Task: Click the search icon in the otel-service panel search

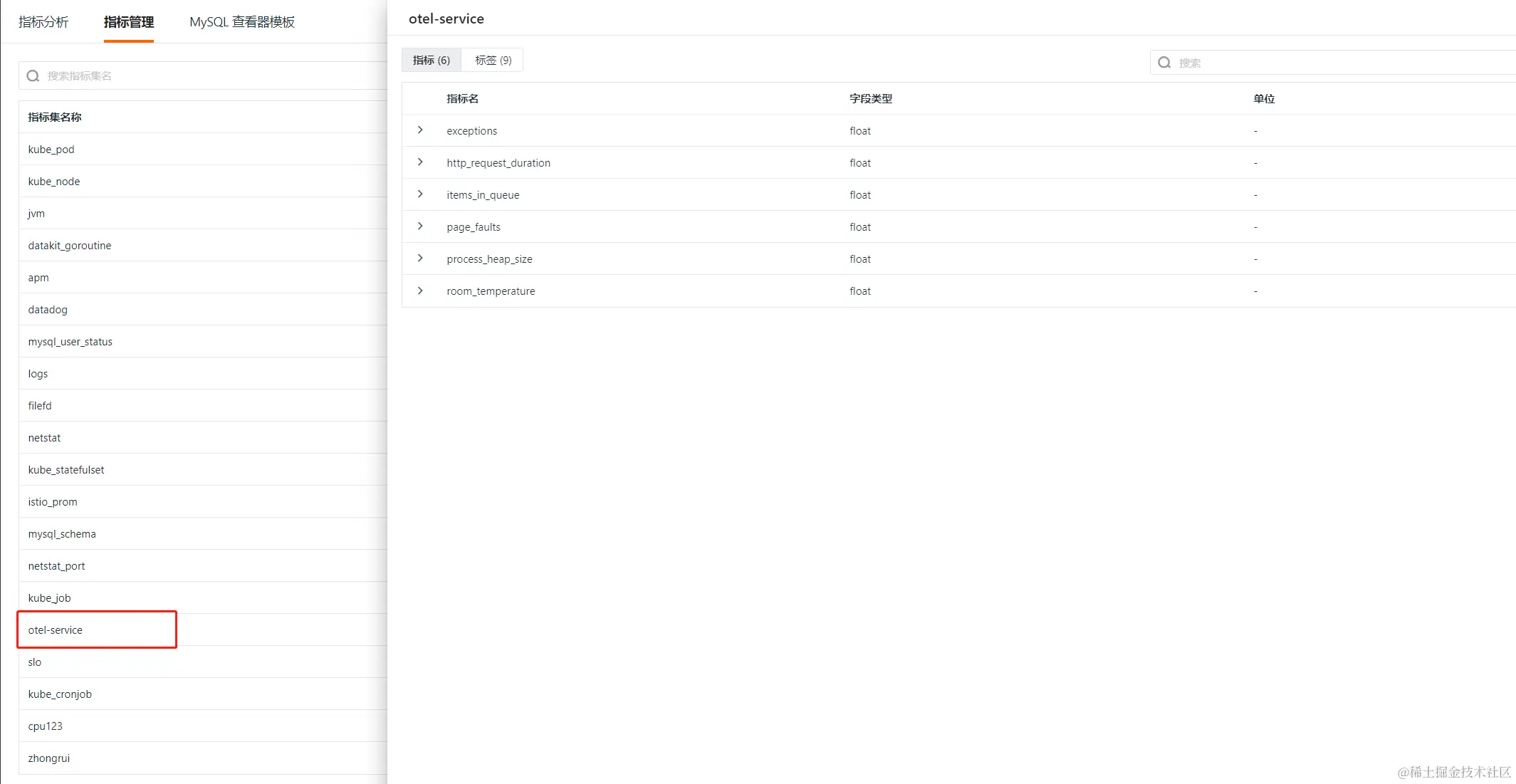Action: tap(1164, 63)
